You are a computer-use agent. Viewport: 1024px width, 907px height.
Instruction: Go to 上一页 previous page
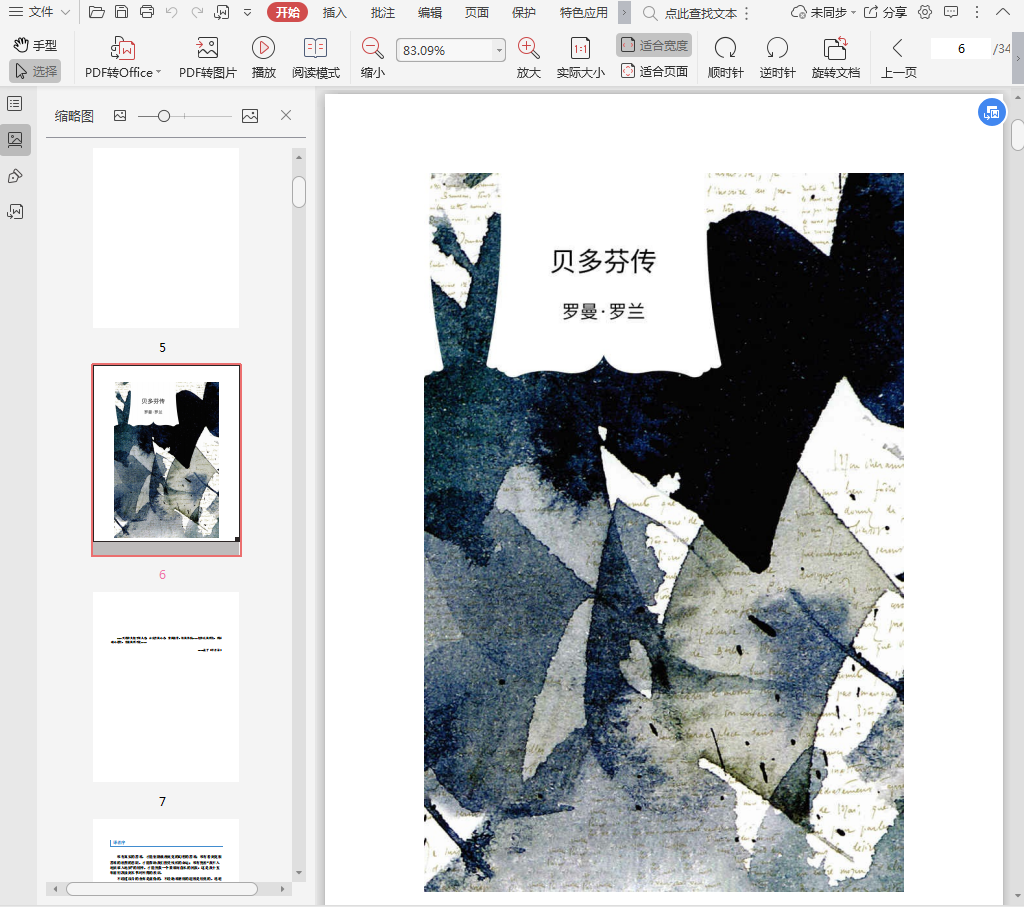pos(899,57)
